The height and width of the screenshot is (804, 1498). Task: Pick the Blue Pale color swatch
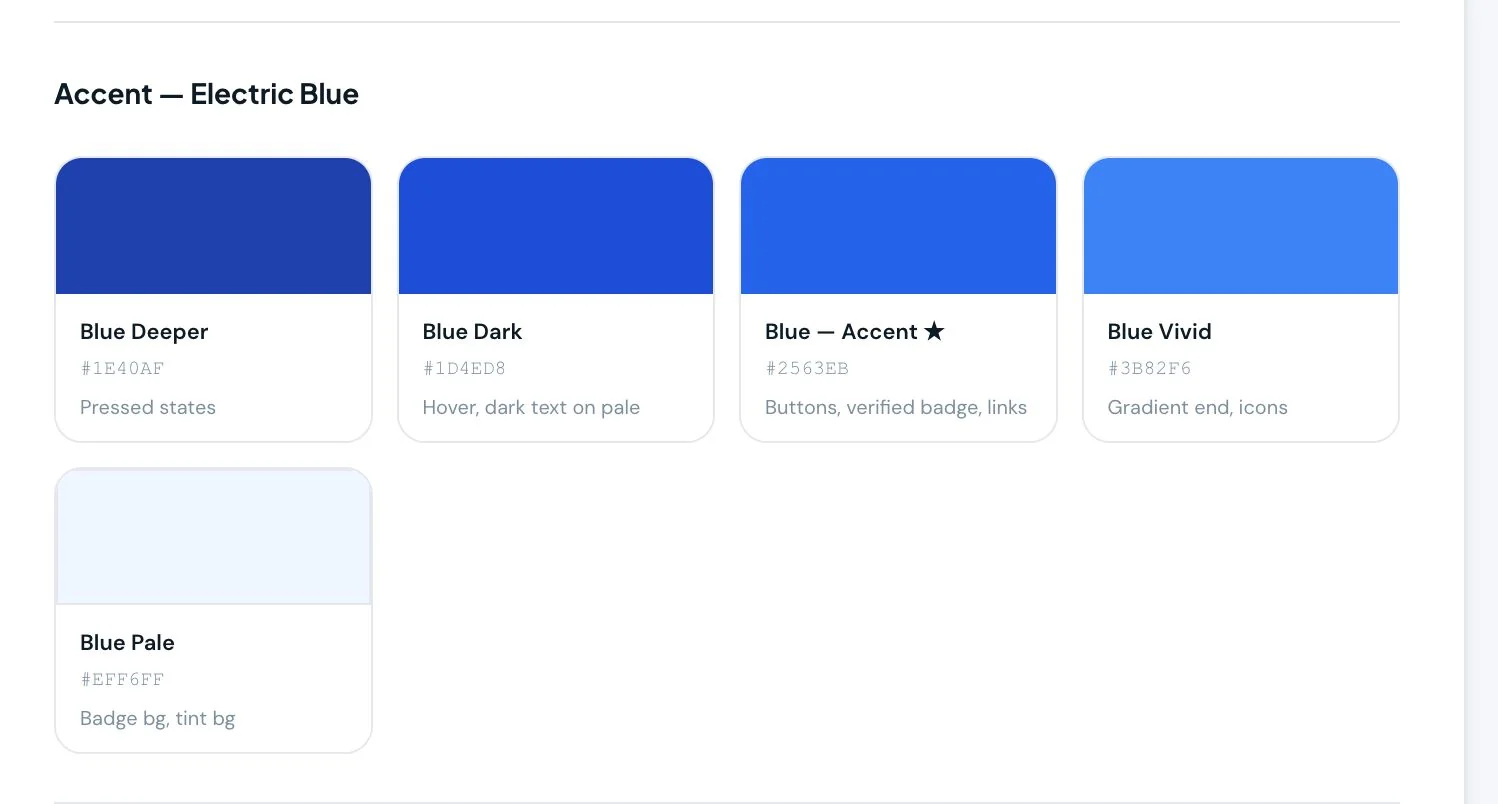(213, 537)
